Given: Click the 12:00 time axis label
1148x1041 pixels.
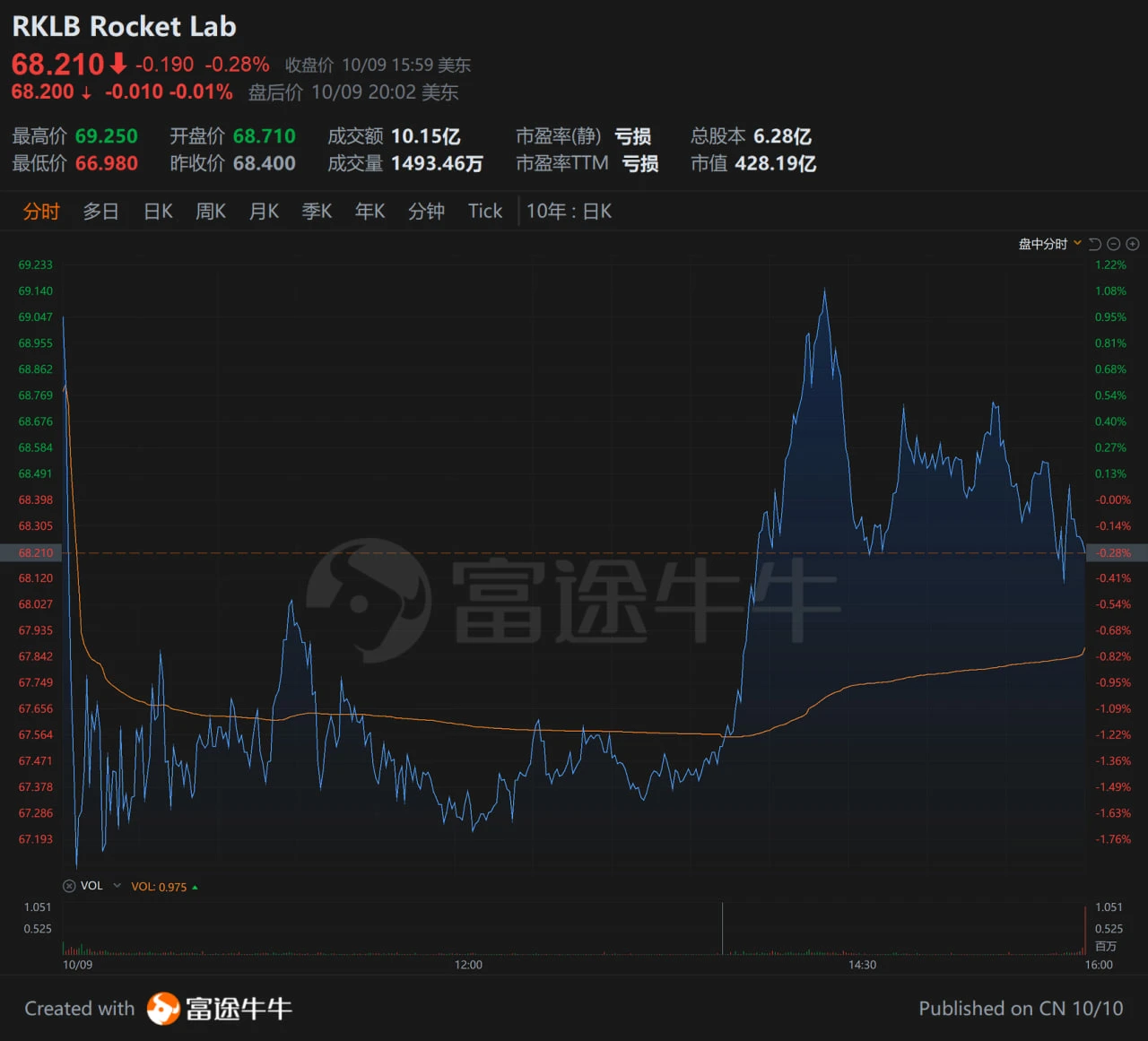Looking at the screenshot, I should (x=468, y=965).
